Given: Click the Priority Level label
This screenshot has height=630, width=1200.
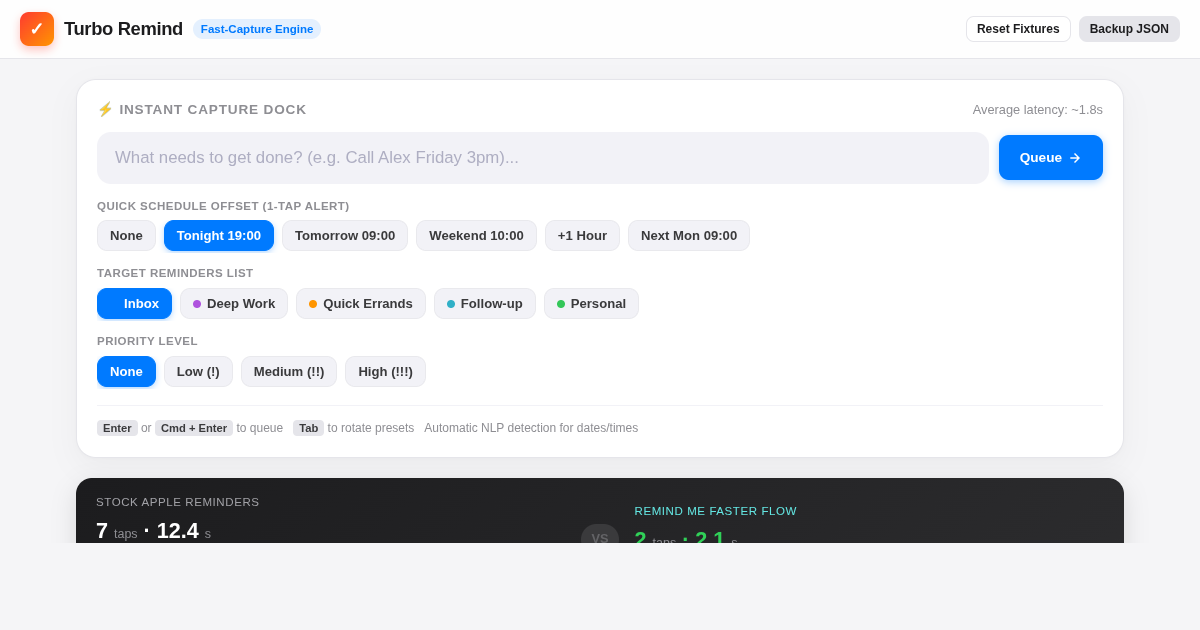Looking at the screenshot, I should coord(147,341).
